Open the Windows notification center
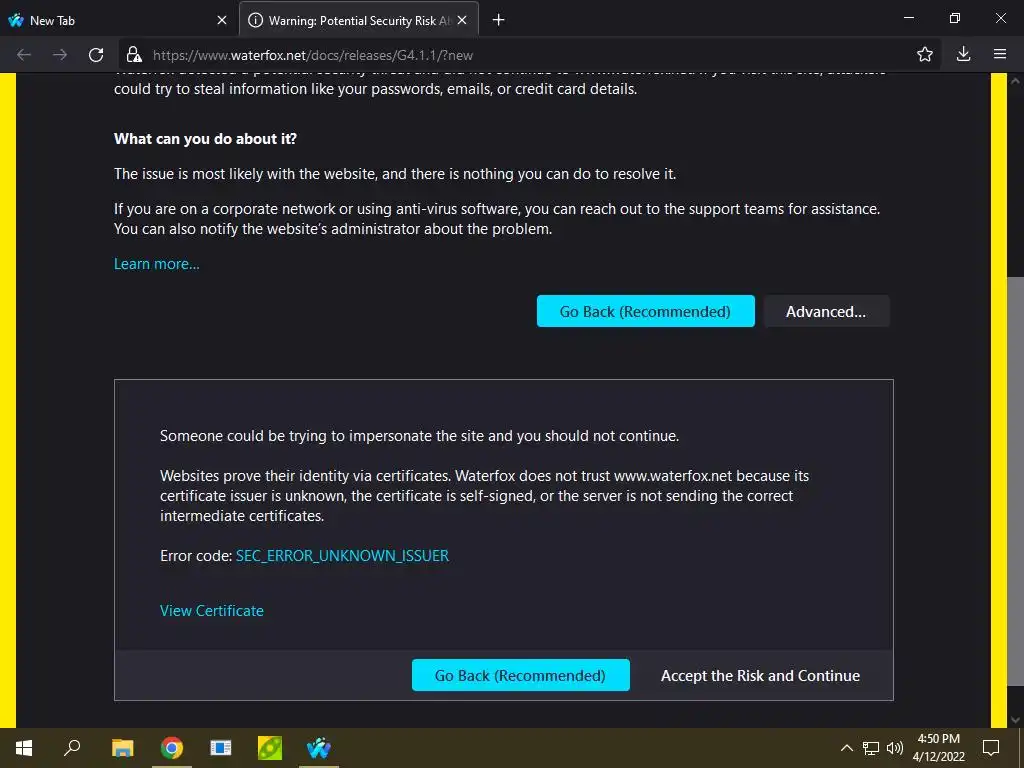The height and width of the screenshot is (768, 1024). click(991, 748)
